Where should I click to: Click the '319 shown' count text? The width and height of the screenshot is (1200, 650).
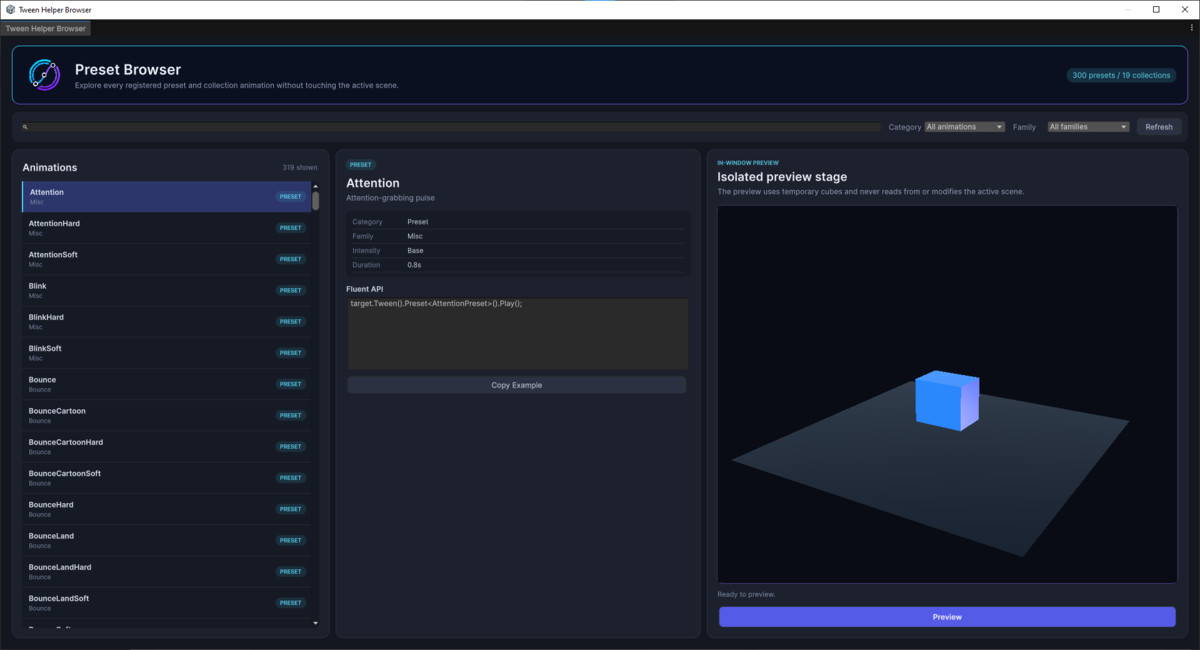tap(300, 168)
